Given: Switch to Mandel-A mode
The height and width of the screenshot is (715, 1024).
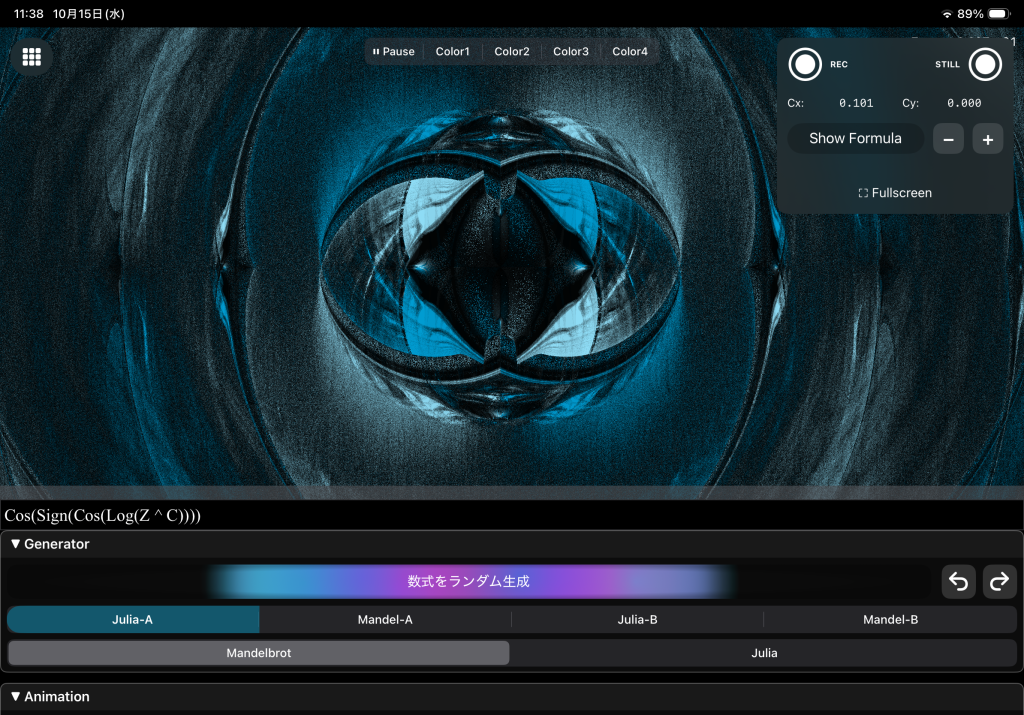Looking at the screenshot, I should tap(385, 620).
